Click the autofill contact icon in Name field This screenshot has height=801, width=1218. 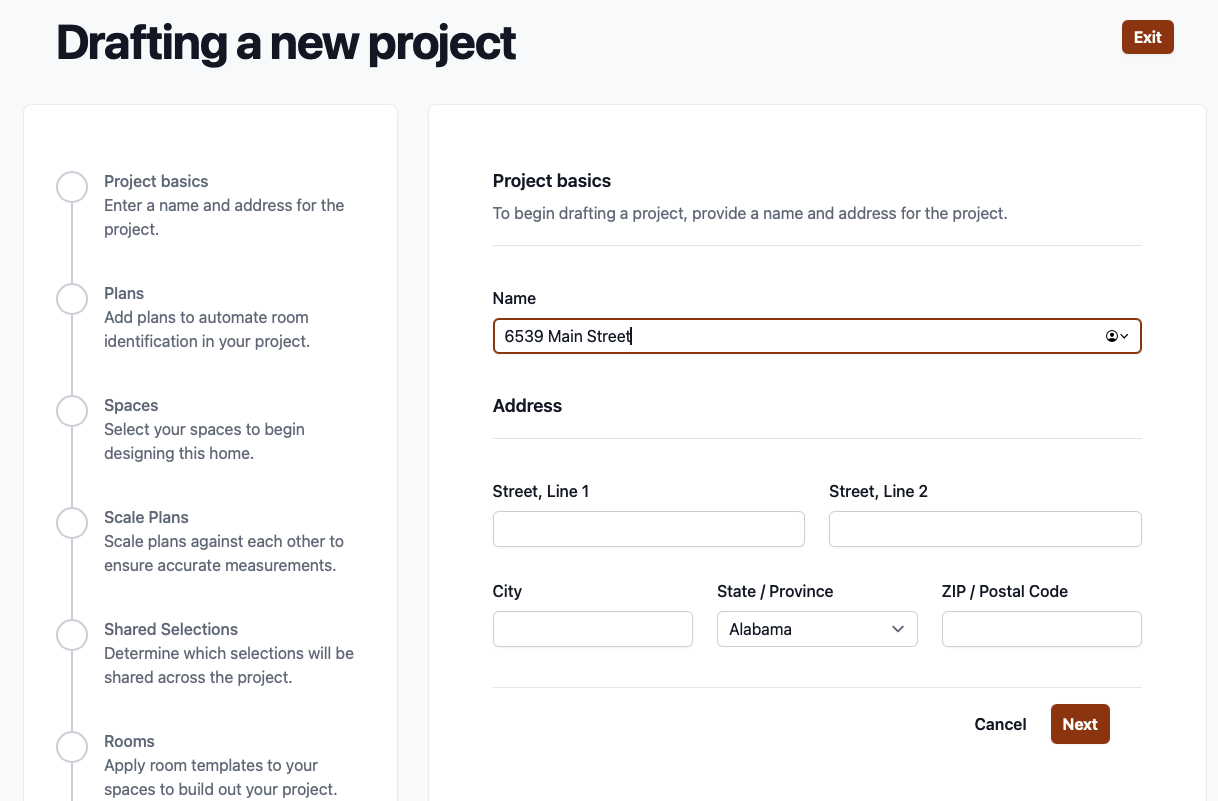pyautogui.click(x=1116, y=336)
